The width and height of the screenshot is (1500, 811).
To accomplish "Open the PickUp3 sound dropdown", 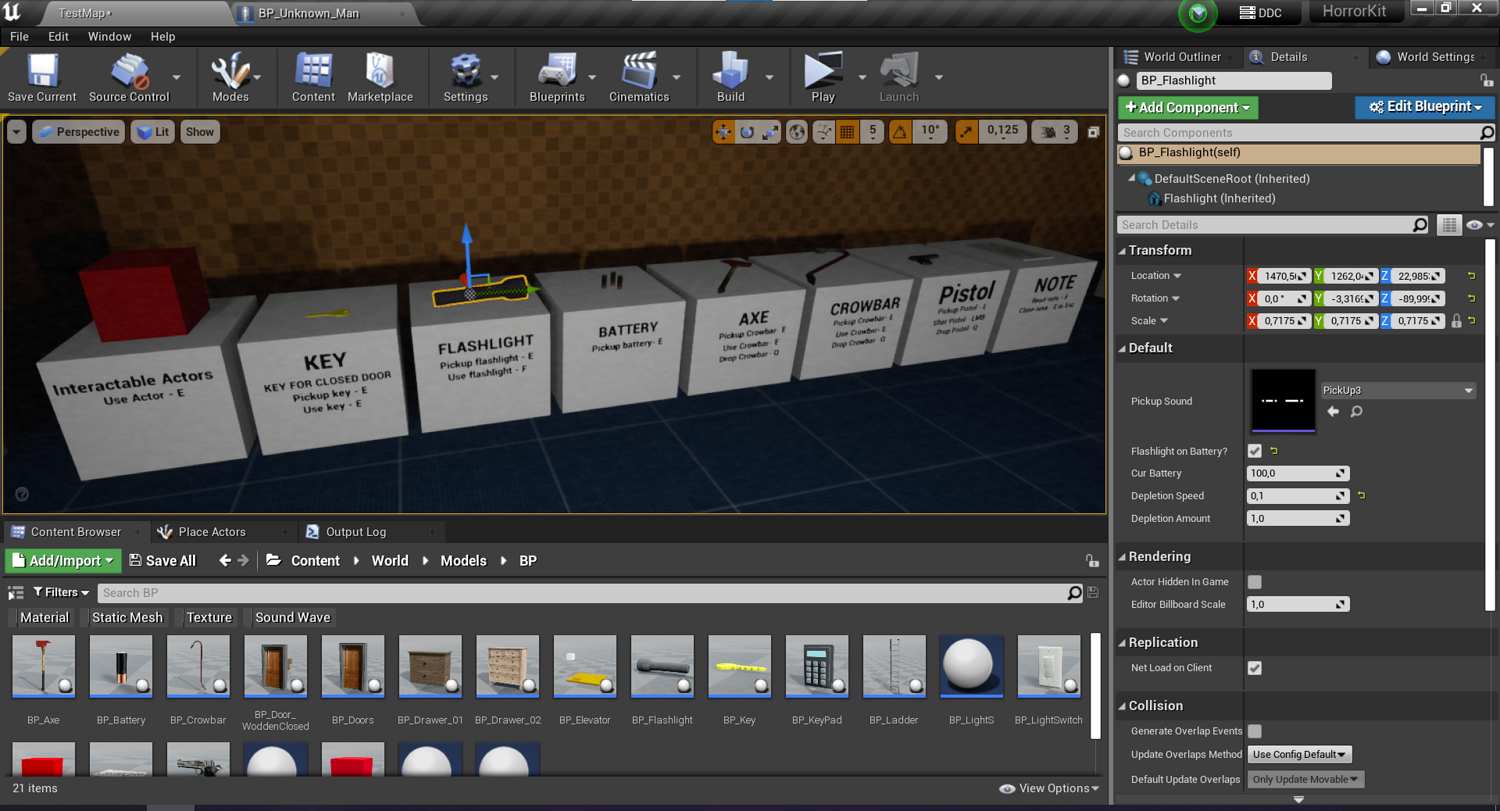I will 1397,391.
